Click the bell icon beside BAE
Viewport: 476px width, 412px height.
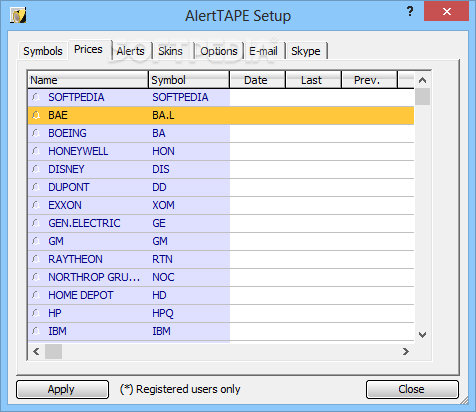[x=36, y=115]
